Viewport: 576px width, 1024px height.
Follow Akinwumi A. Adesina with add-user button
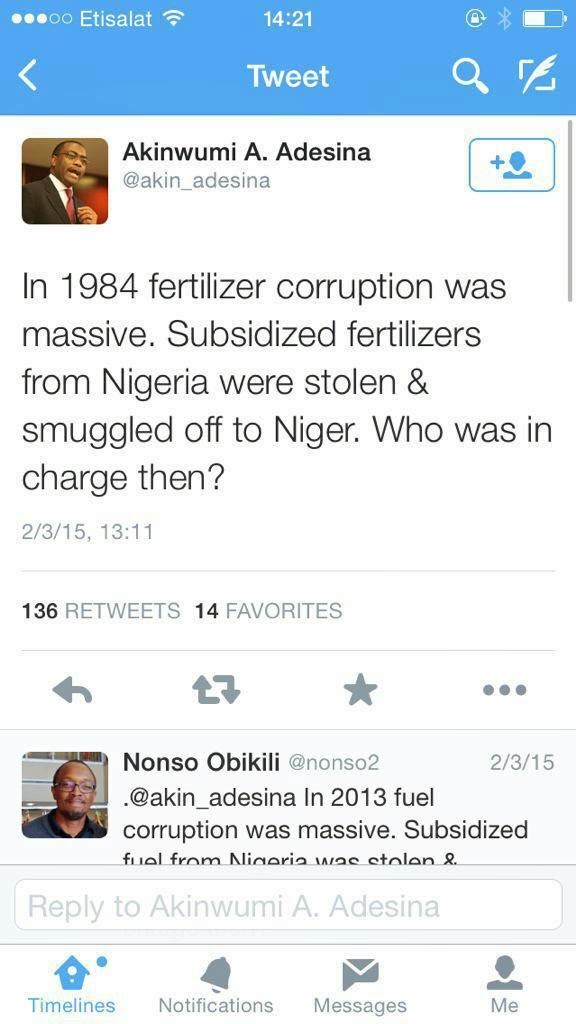point(511,165)
